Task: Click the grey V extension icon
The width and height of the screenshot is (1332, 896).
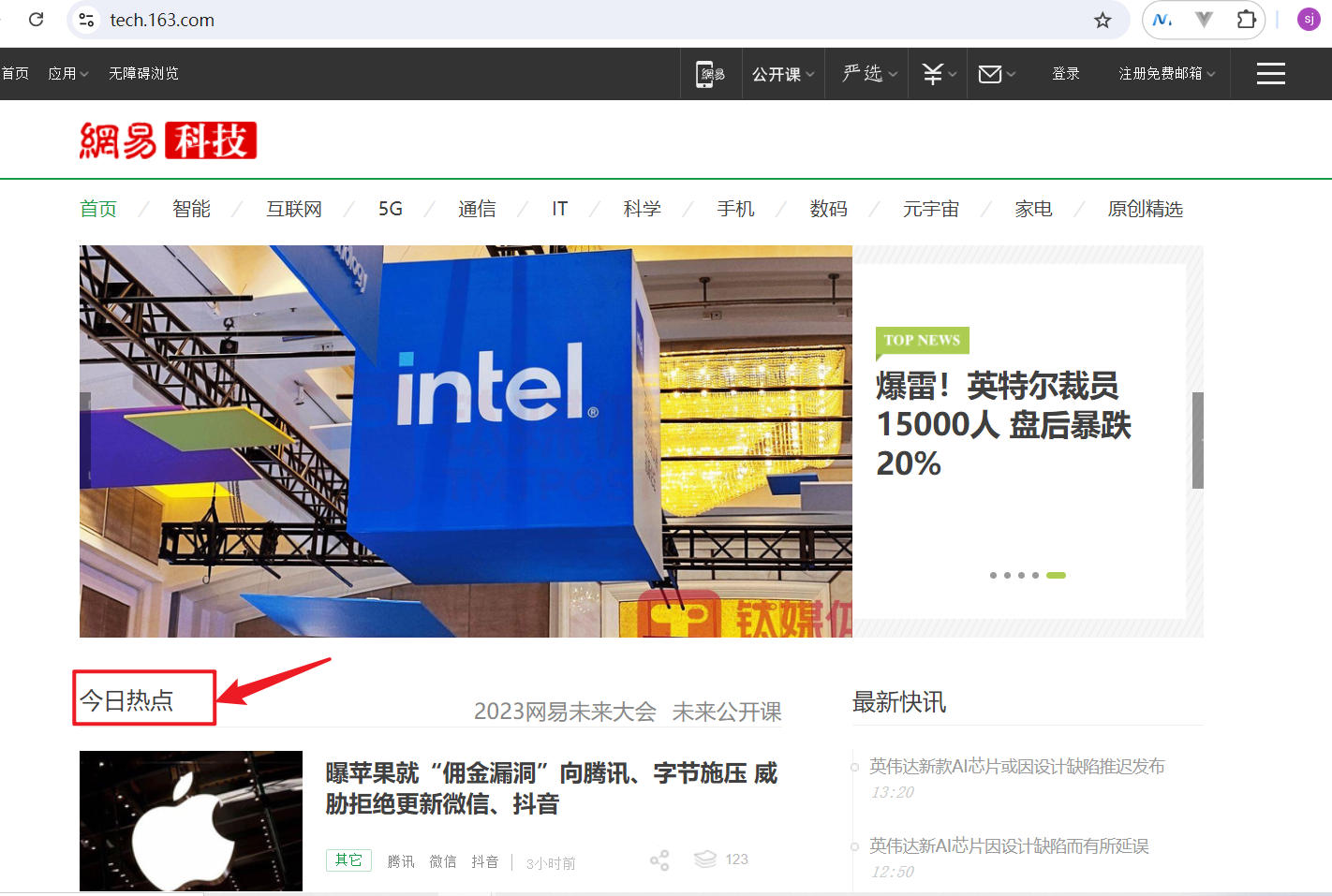Action: click(x=1205, y=20)
